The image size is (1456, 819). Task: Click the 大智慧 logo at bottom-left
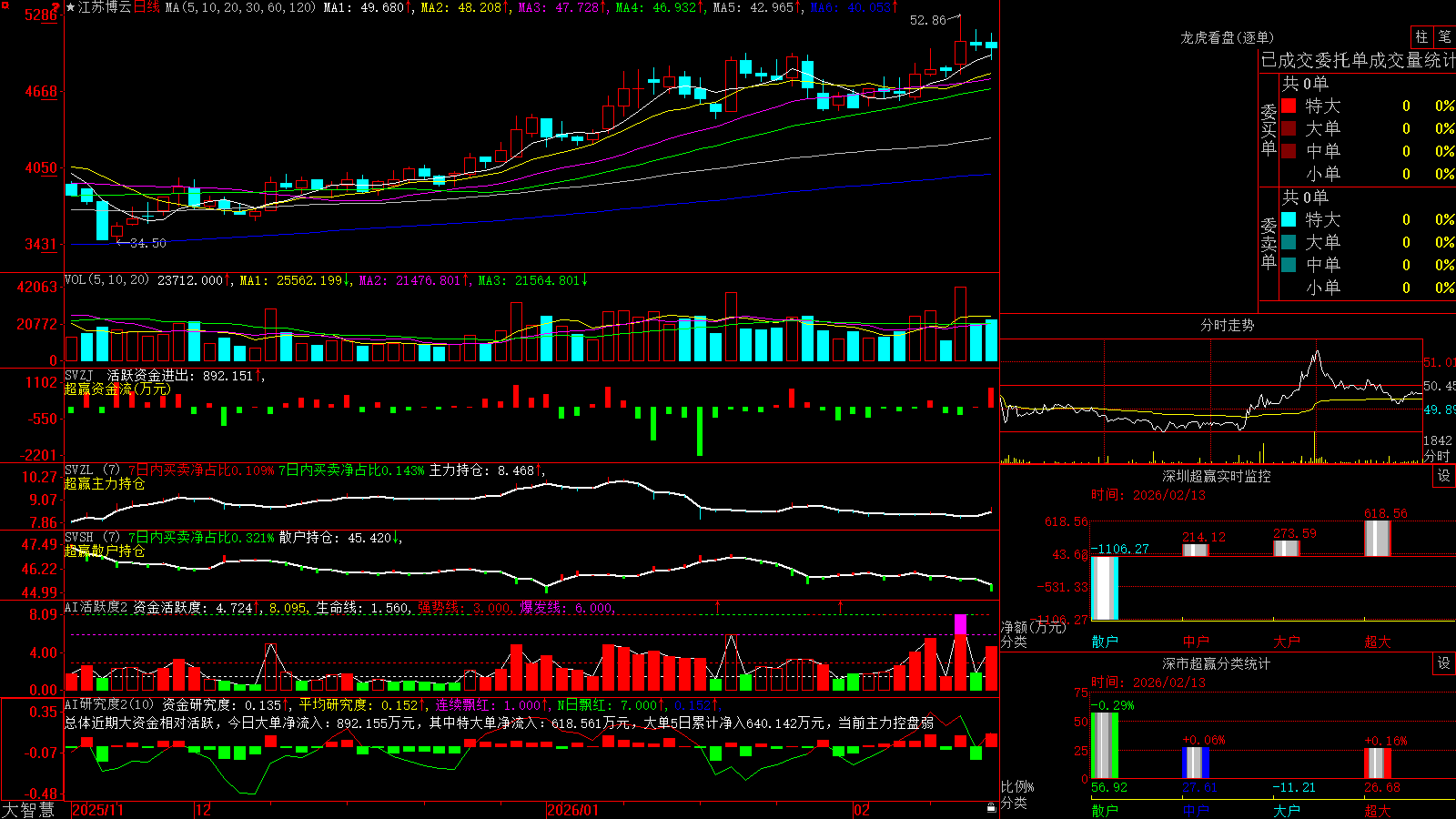coord(29,809)
